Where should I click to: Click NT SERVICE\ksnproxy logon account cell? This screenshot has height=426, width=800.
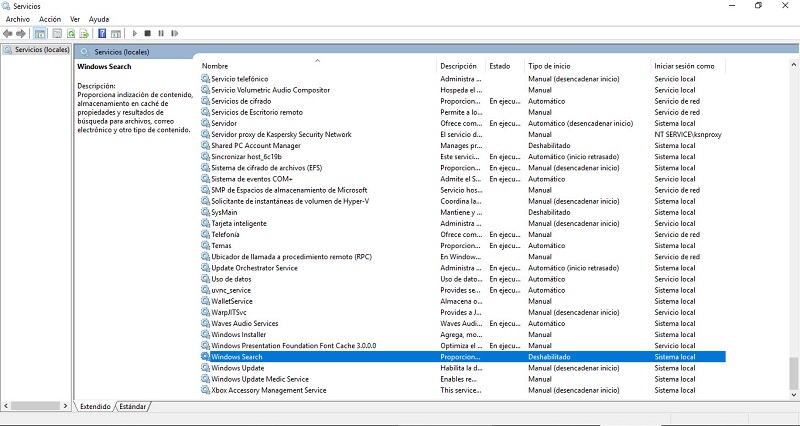[x=688, y=135]
